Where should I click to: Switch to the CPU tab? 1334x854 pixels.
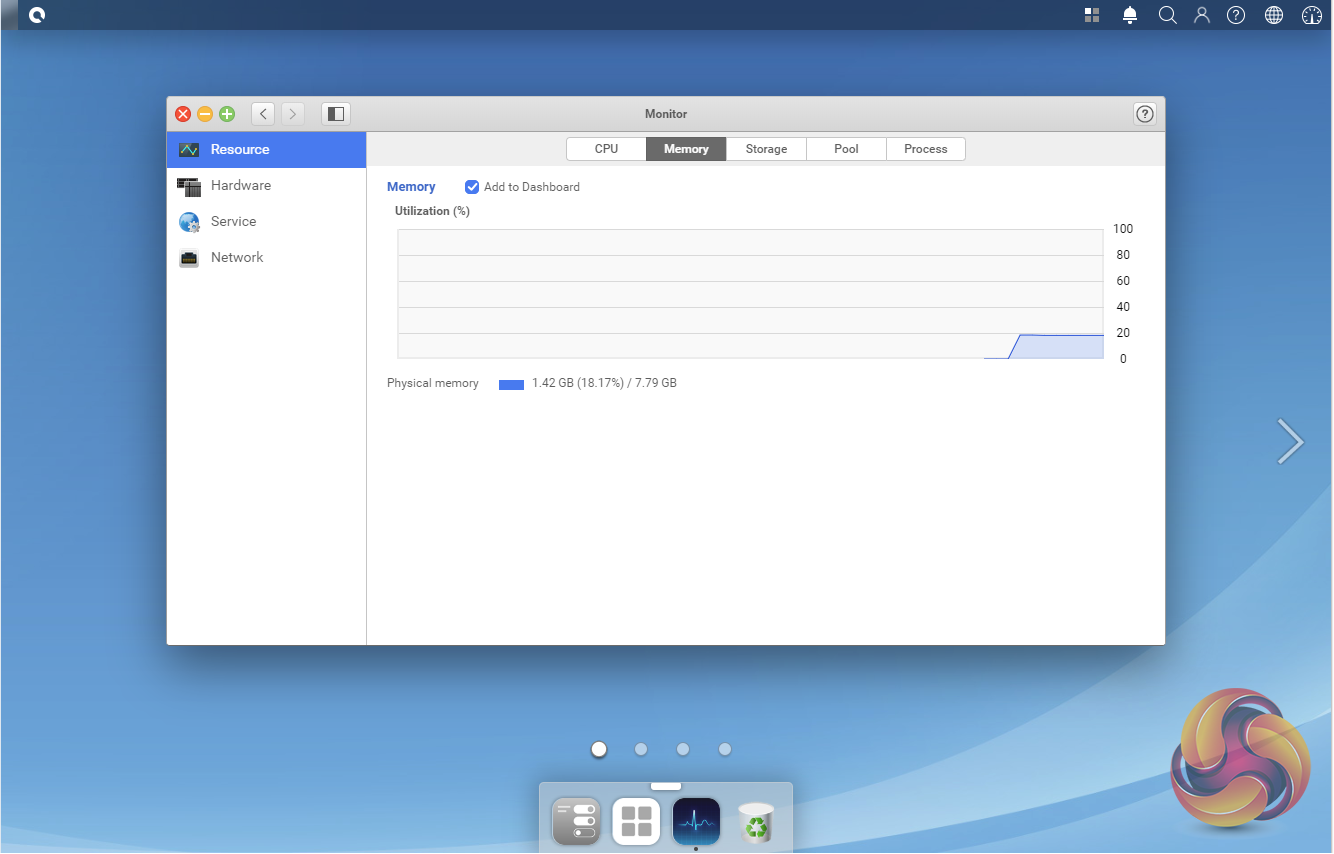tap(606, 149)
